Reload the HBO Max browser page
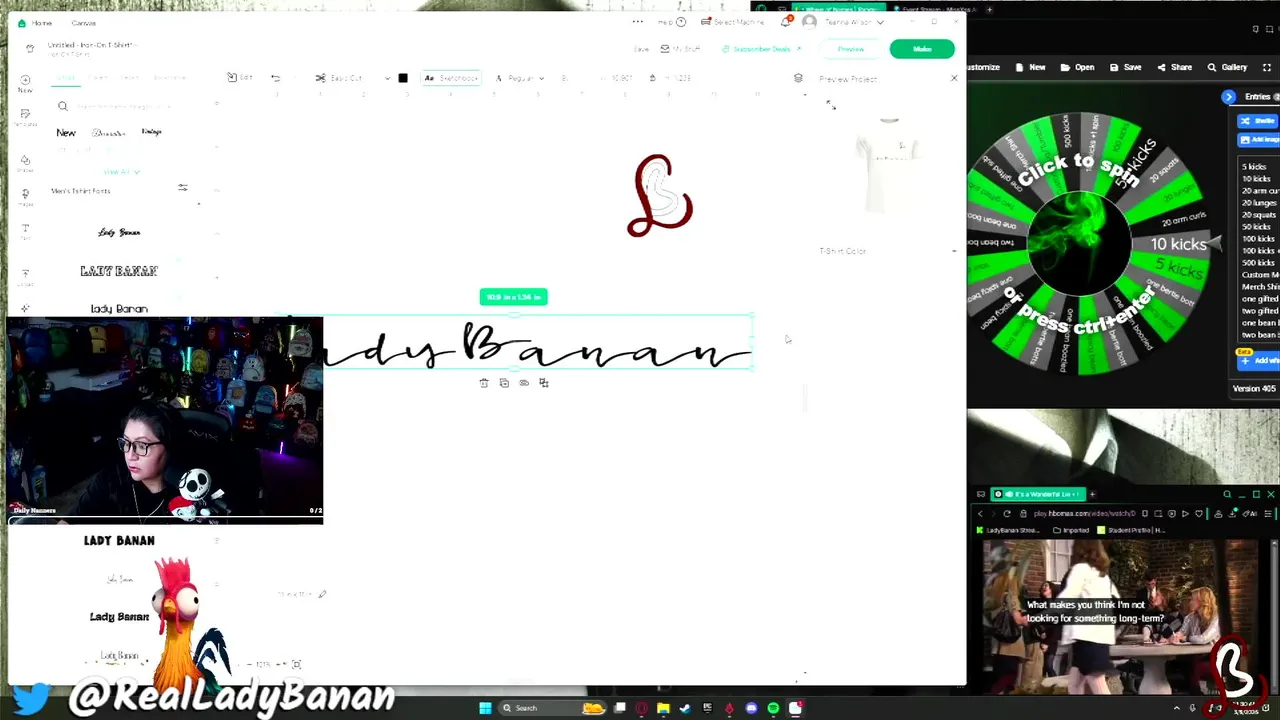Viewport: 1280px width, 720px height. click(1007, 514)
